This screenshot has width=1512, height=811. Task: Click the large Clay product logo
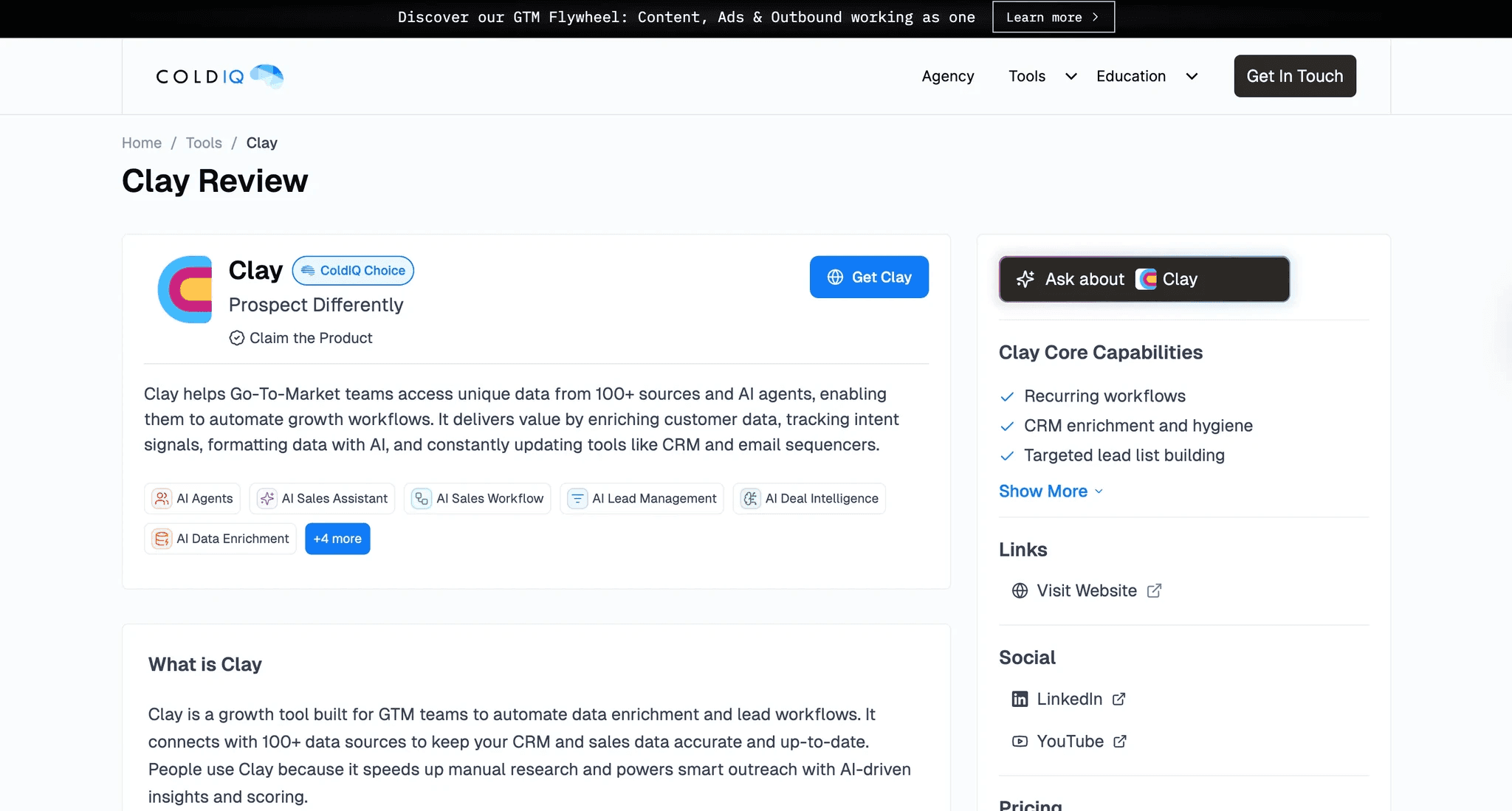(185, 289)
